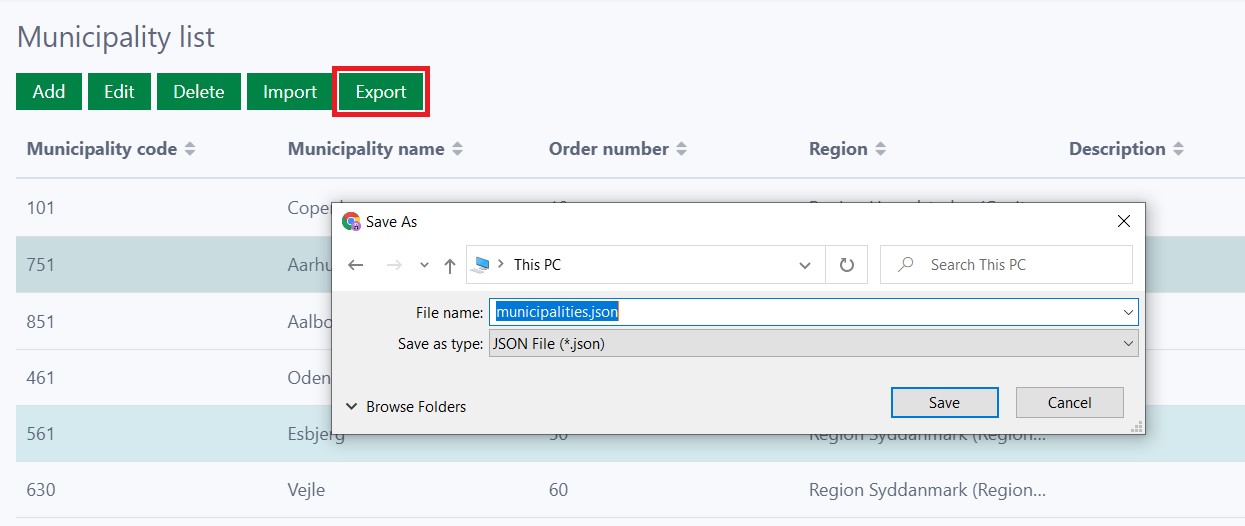Sort by Order number column arrows
Screen dimensions: 1245x526
pos(681,149)
